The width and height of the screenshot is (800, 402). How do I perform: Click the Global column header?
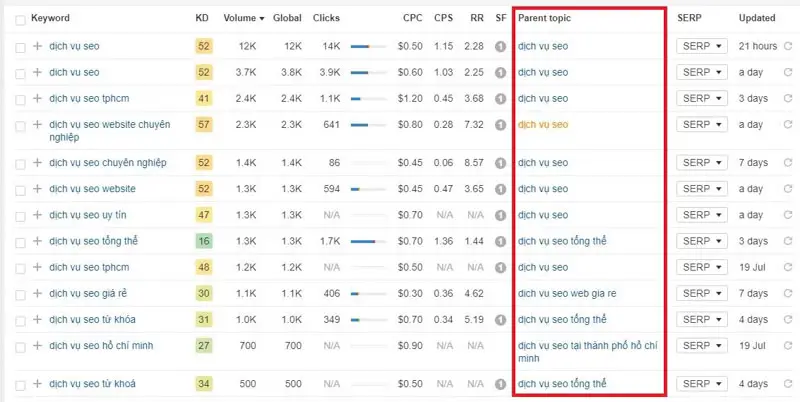[287, 18]
